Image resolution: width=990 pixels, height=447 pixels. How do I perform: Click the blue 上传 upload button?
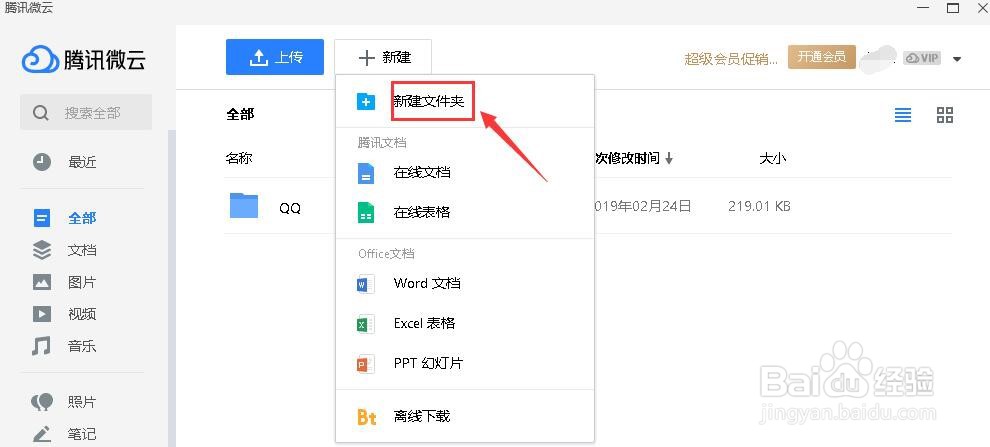click(x=275, y=57)
